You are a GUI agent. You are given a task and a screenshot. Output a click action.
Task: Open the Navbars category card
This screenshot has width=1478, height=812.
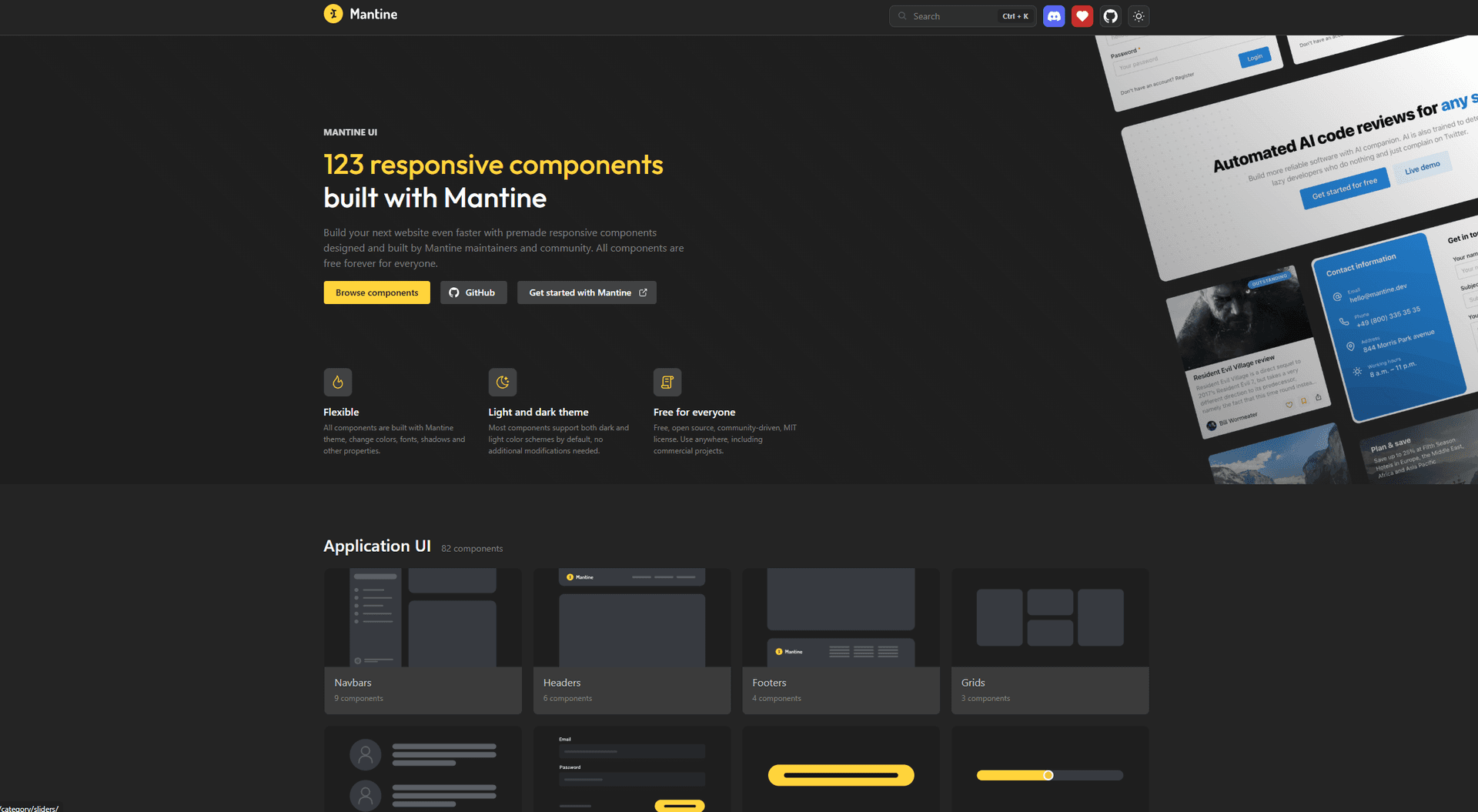click(423, 640)
